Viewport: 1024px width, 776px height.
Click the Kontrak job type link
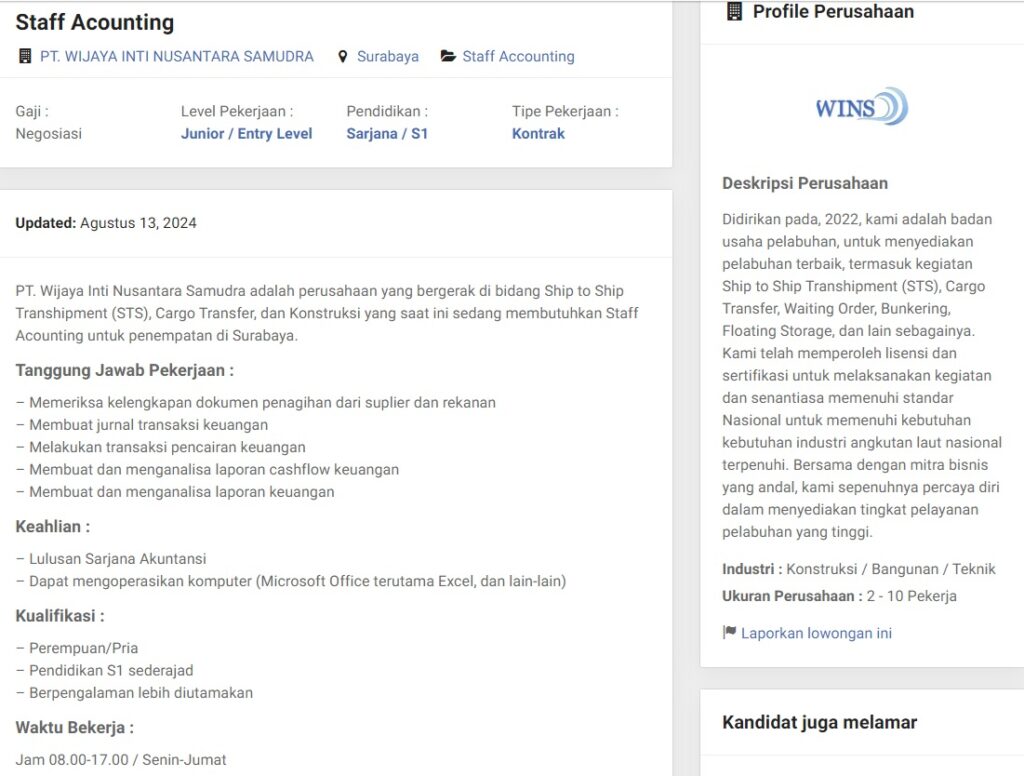click(x=538, y=134)
